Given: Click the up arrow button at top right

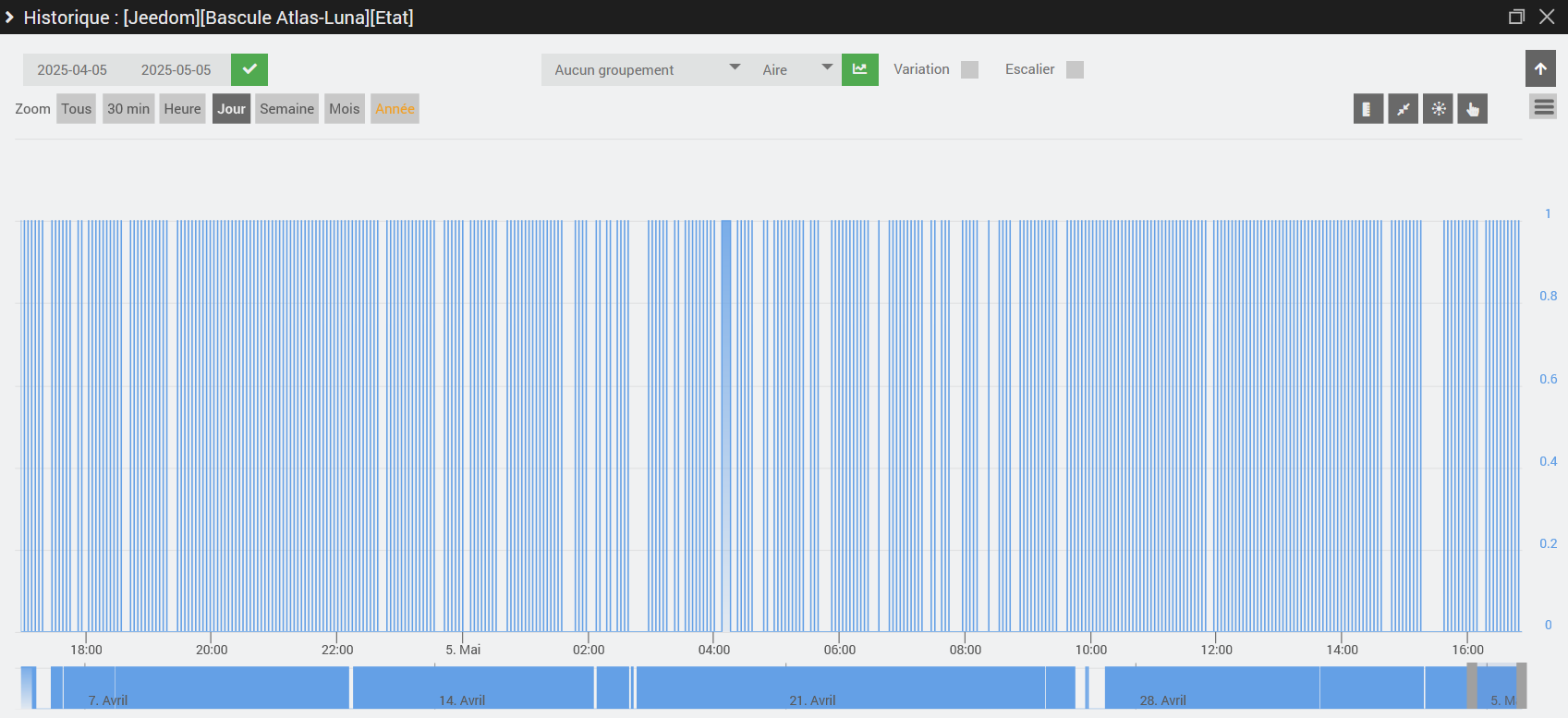Looking at the screenshot, I should 1540,68.
